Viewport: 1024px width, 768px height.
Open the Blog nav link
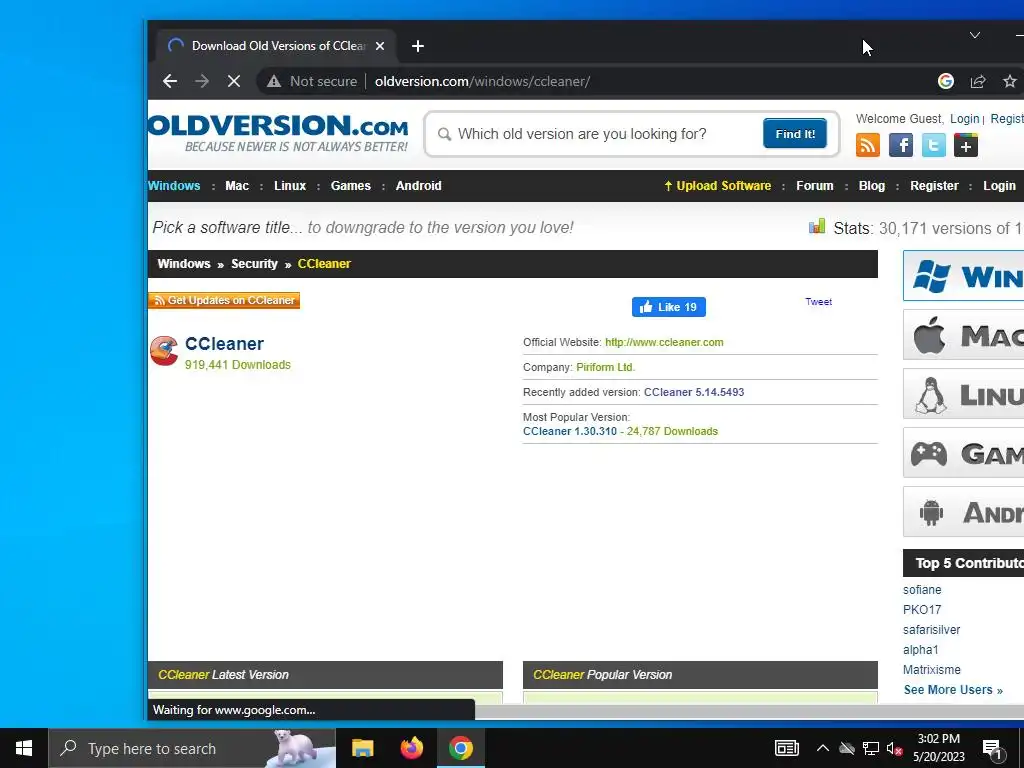tap(872, 185)
